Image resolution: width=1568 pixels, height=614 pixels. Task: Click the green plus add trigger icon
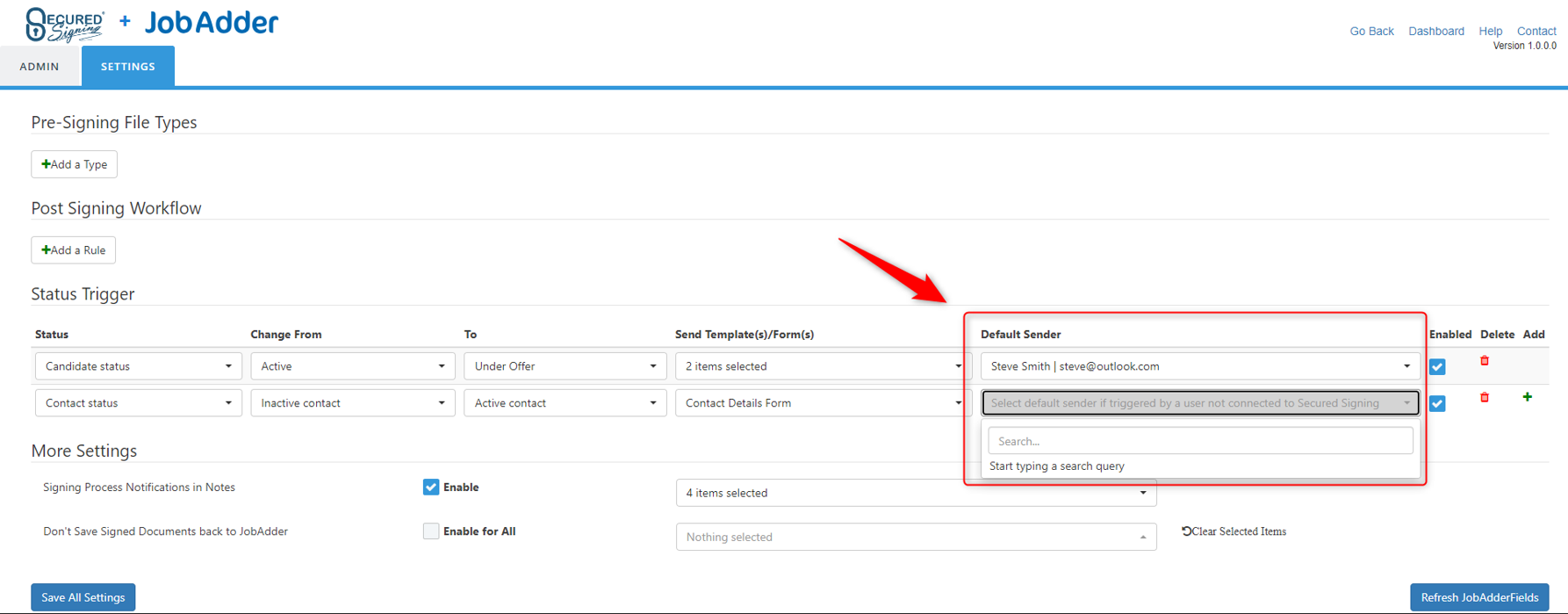(1528, 397)
